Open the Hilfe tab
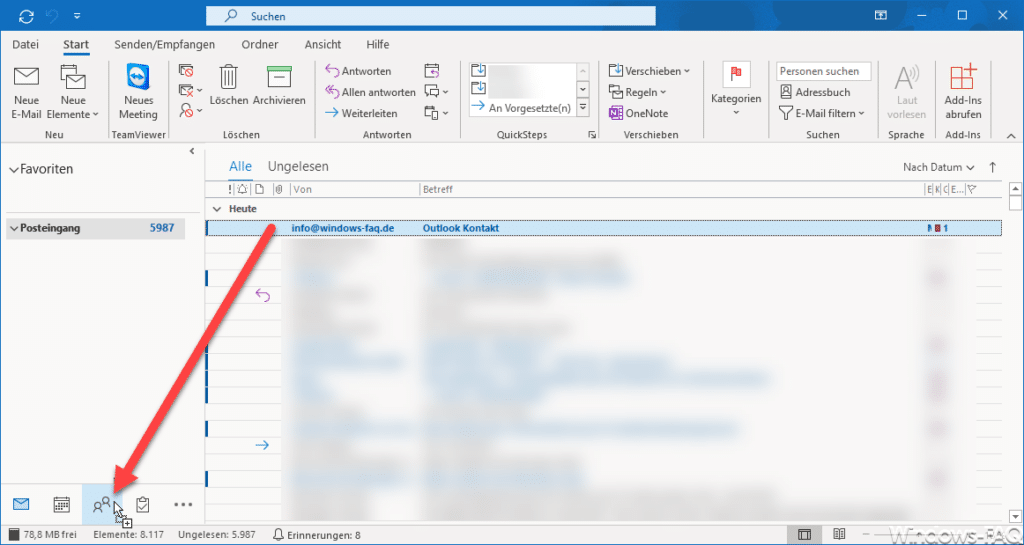The height and width of the screenshot is (545, 1024). click(x=377, y=44)
